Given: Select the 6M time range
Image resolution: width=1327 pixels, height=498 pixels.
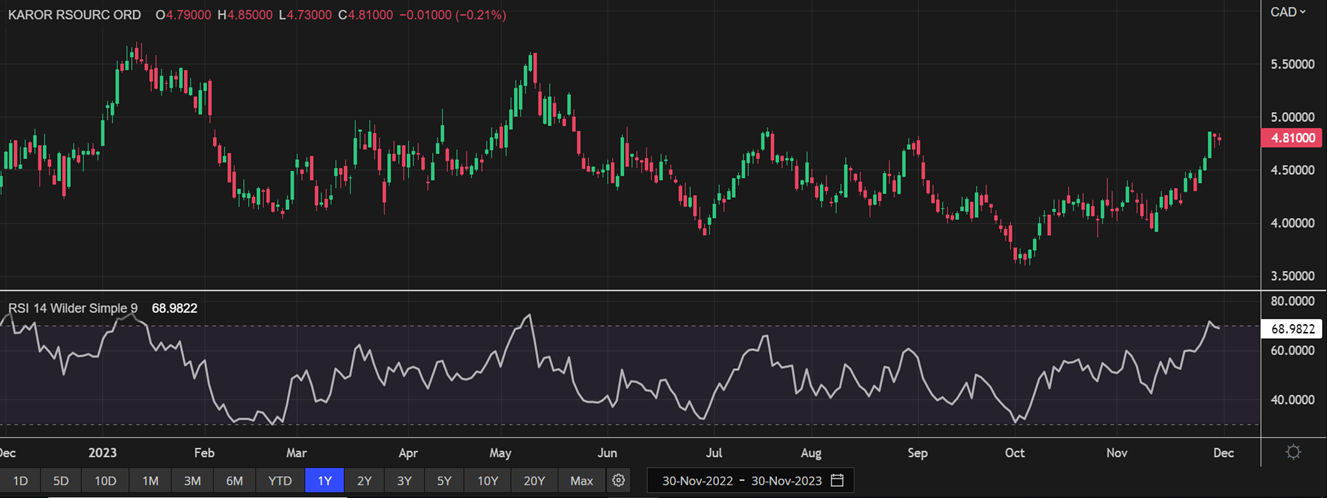Looking at the screenshot, I should click(234, 481).
